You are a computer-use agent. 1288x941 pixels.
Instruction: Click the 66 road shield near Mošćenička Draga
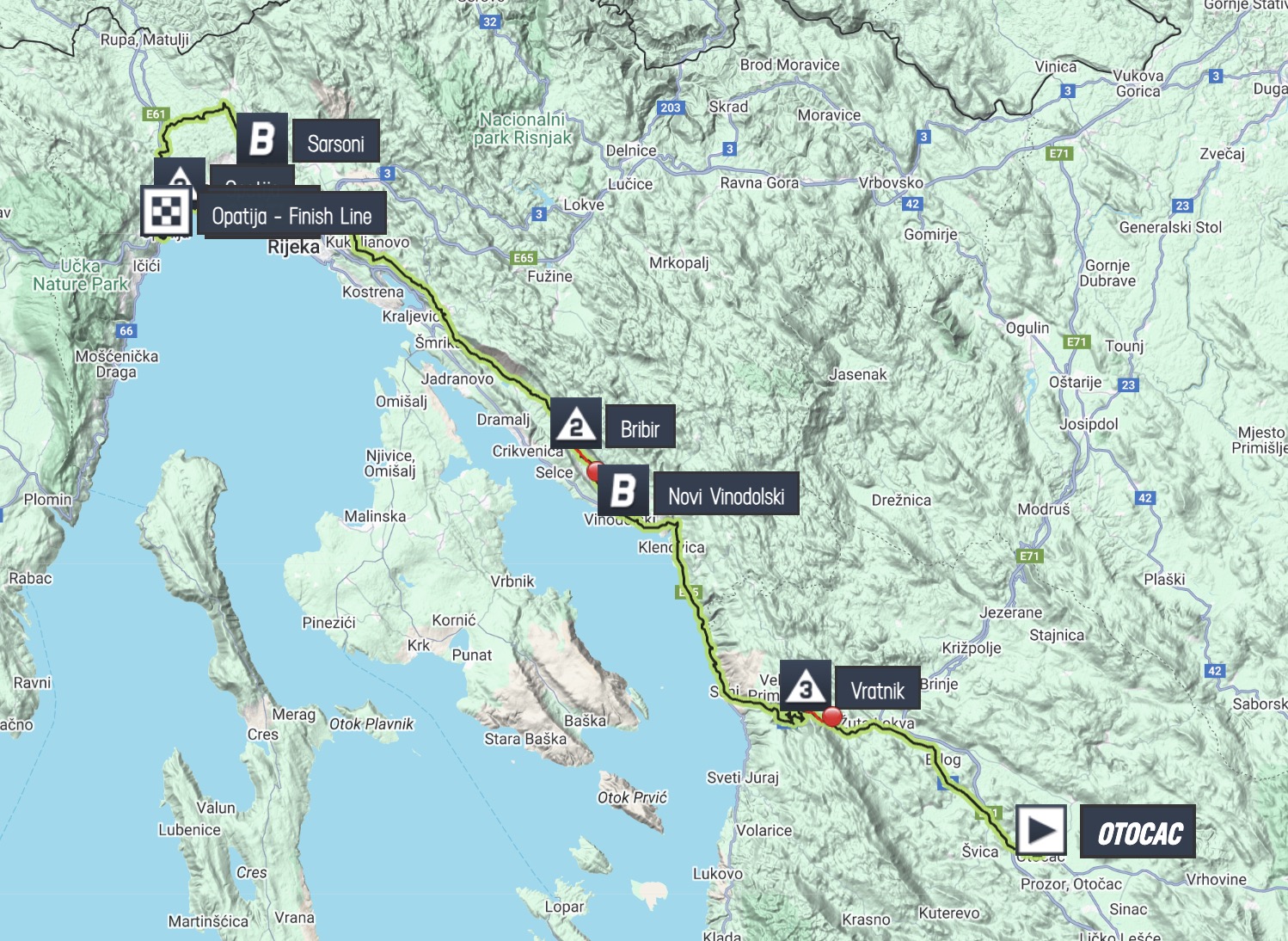point(126,330)
